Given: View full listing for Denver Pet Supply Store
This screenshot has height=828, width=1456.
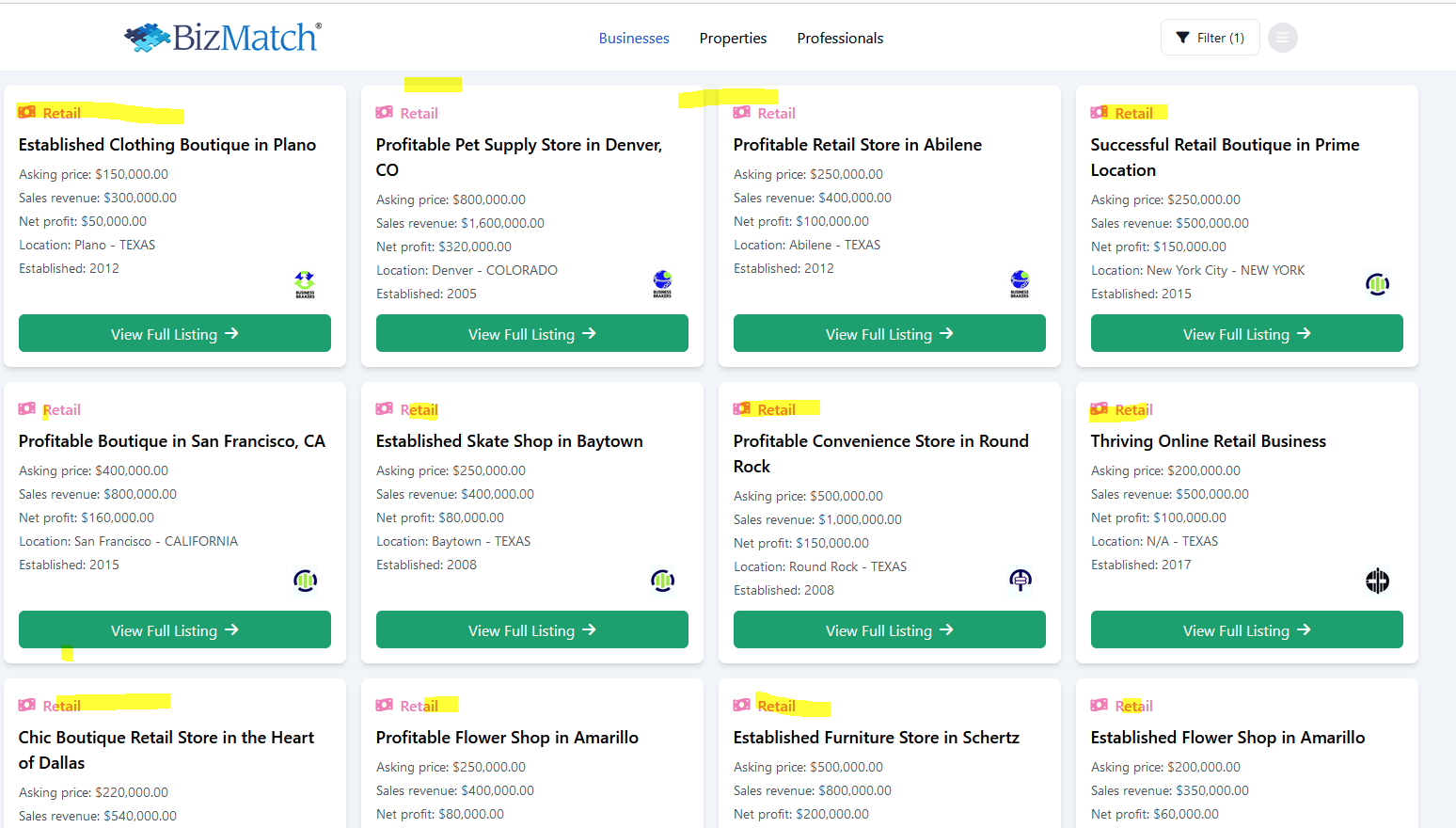Looking at the screenshot, I should (x=532, y=334).
